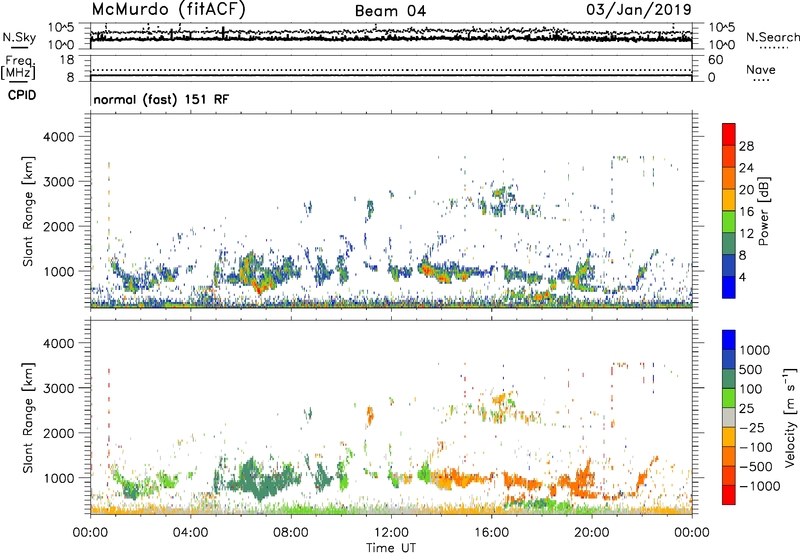The width and height of the screenshot is (800, 554).
Task: Click the '4' label on Power colorbar
Action: tap(743, 278)
